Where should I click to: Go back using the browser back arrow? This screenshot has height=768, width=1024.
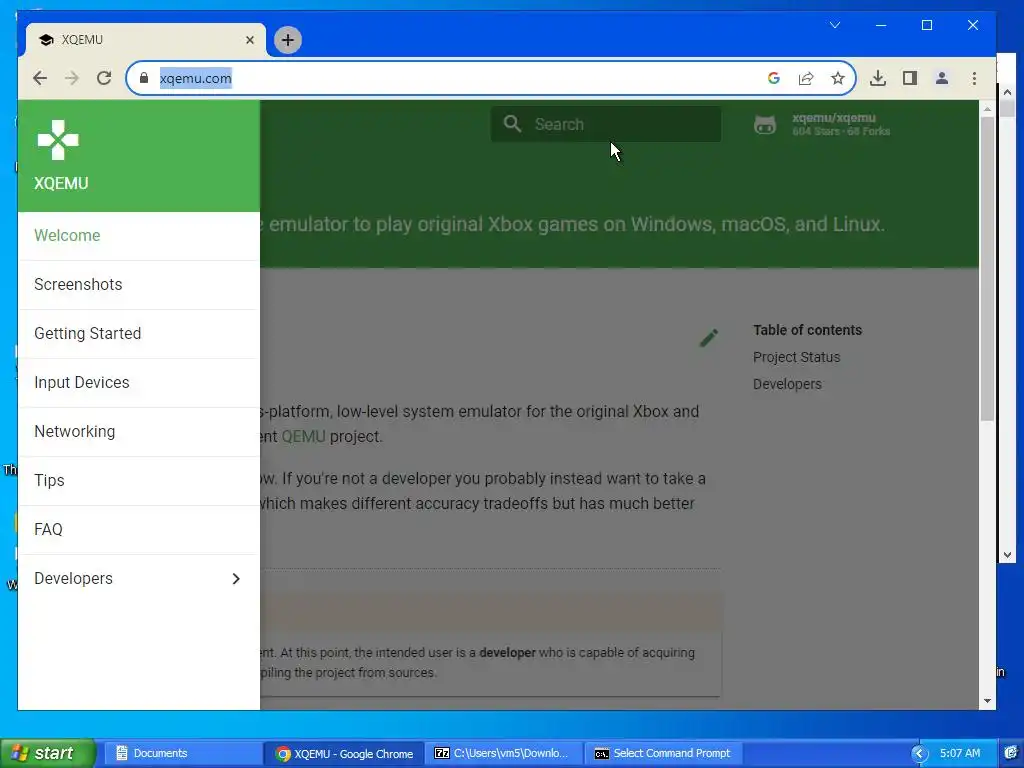pyautogui.click(x=40, y=78)
